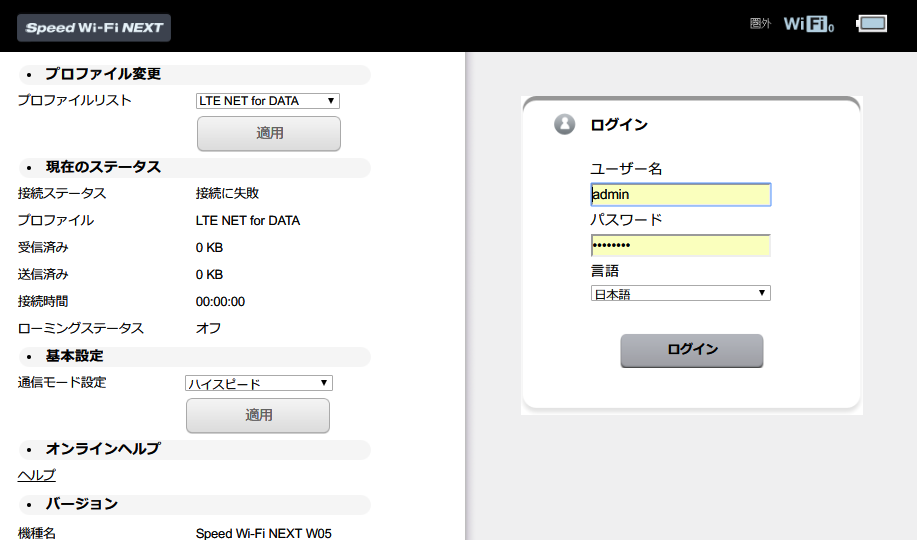This screenshot has height=540, width=917.
Task: Click 適用 button under 基本設定
Action: (x=258, y=415)
